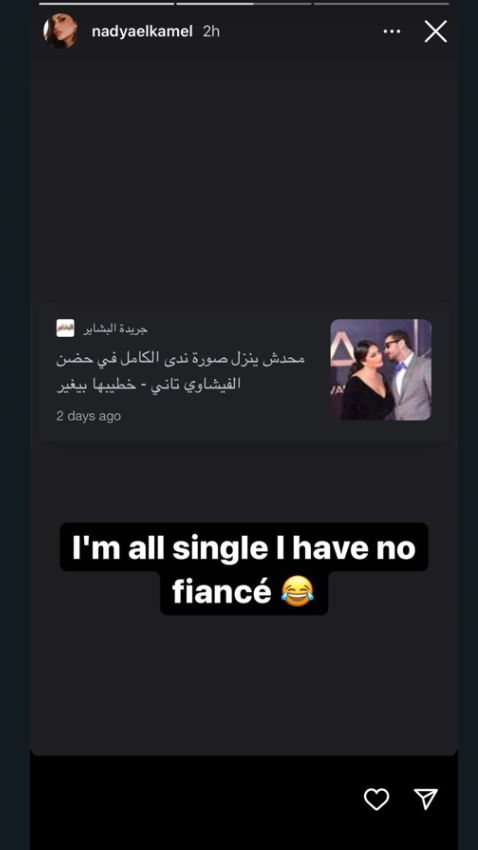View the article thumbnail of the couple
This screenshot has width=478, height=850.
click(381, 370)
